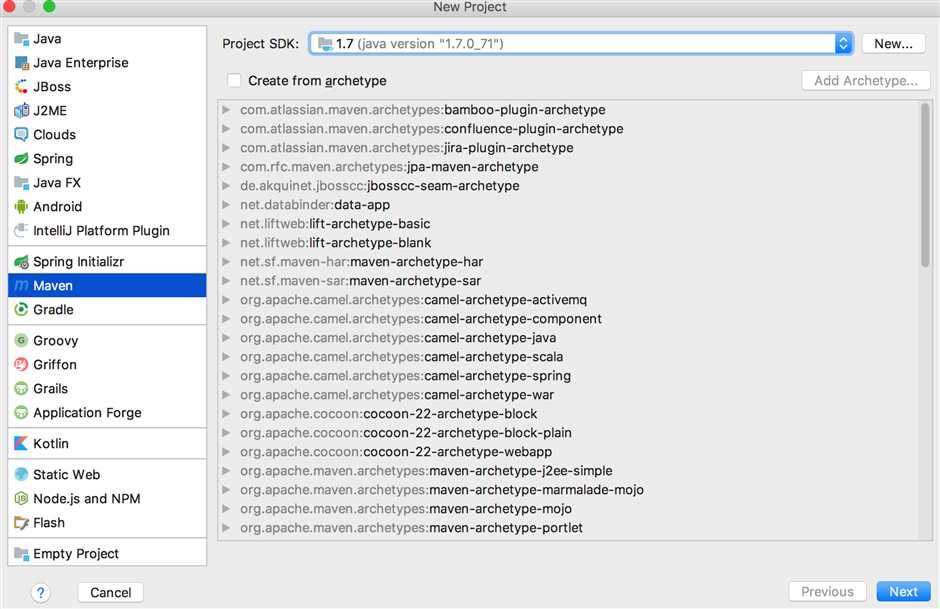Click the IntelliJ Platform Plugin icon
The image size is (940, 609).
click(x=21, y=231)
